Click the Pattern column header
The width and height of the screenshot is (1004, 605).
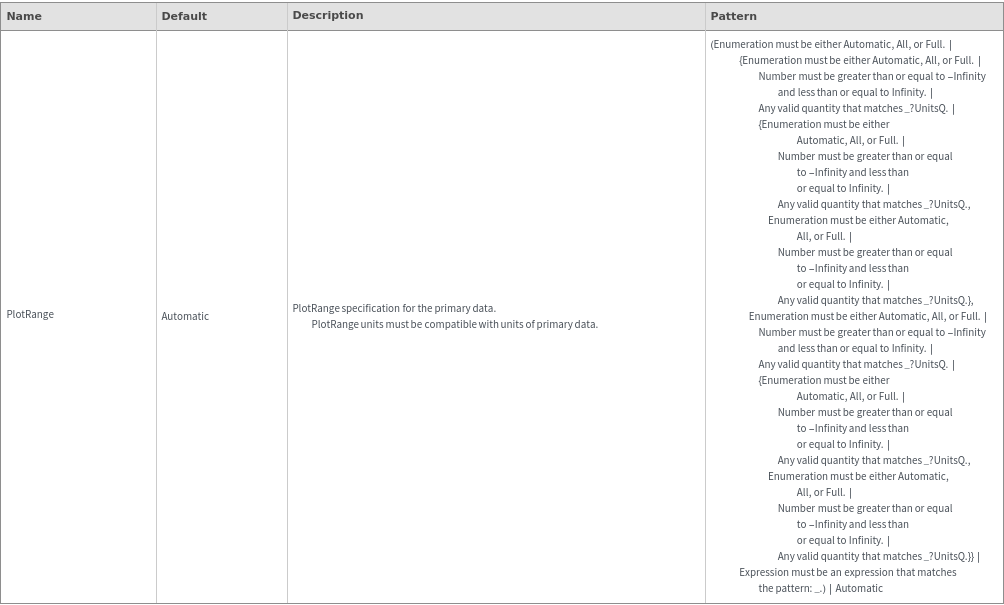(x=733, y=16)
